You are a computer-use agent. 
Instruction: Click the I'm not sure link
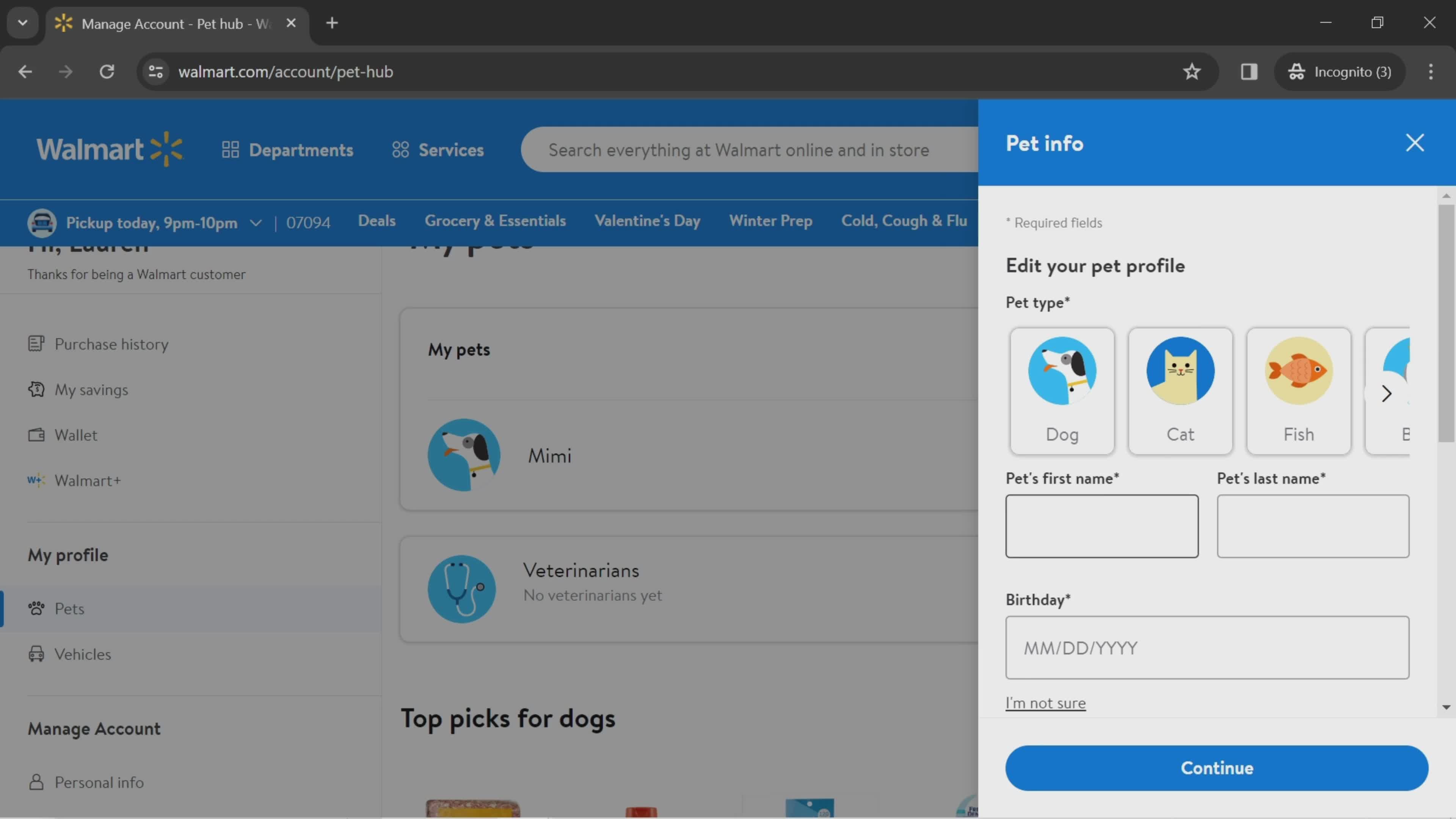[x=1045, y=703]
